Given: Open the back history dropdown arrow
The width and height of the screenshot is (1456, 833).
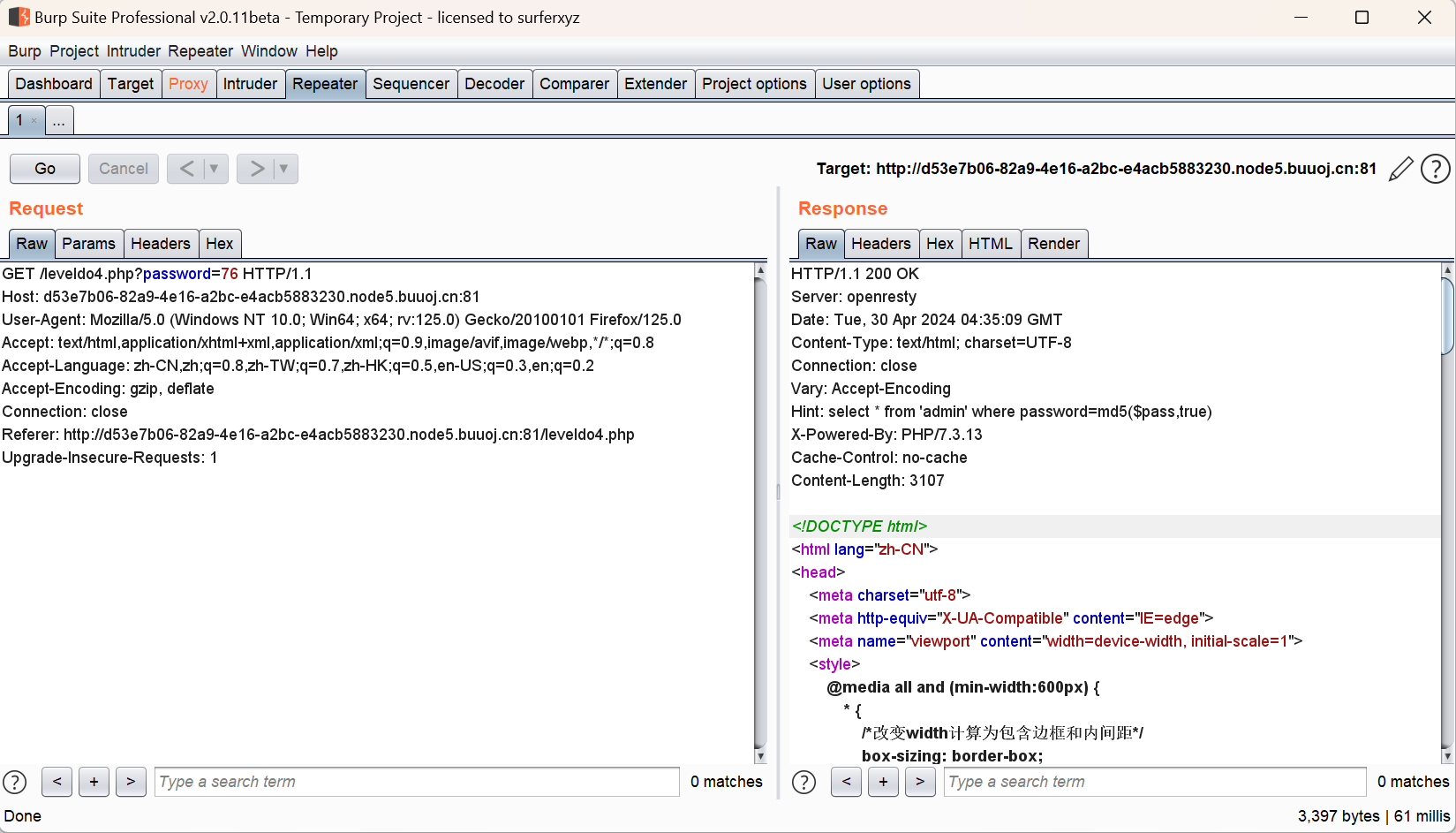Looking at the screenshot, I should [x=215, y=169].
